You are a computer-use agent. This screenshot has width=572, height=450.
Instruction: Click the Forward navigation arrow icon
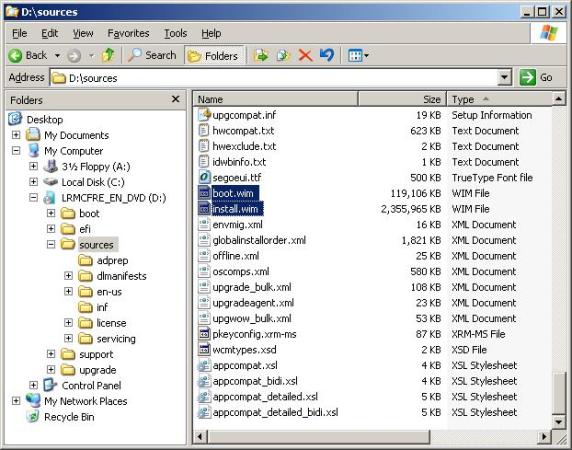tap(74, 56)
